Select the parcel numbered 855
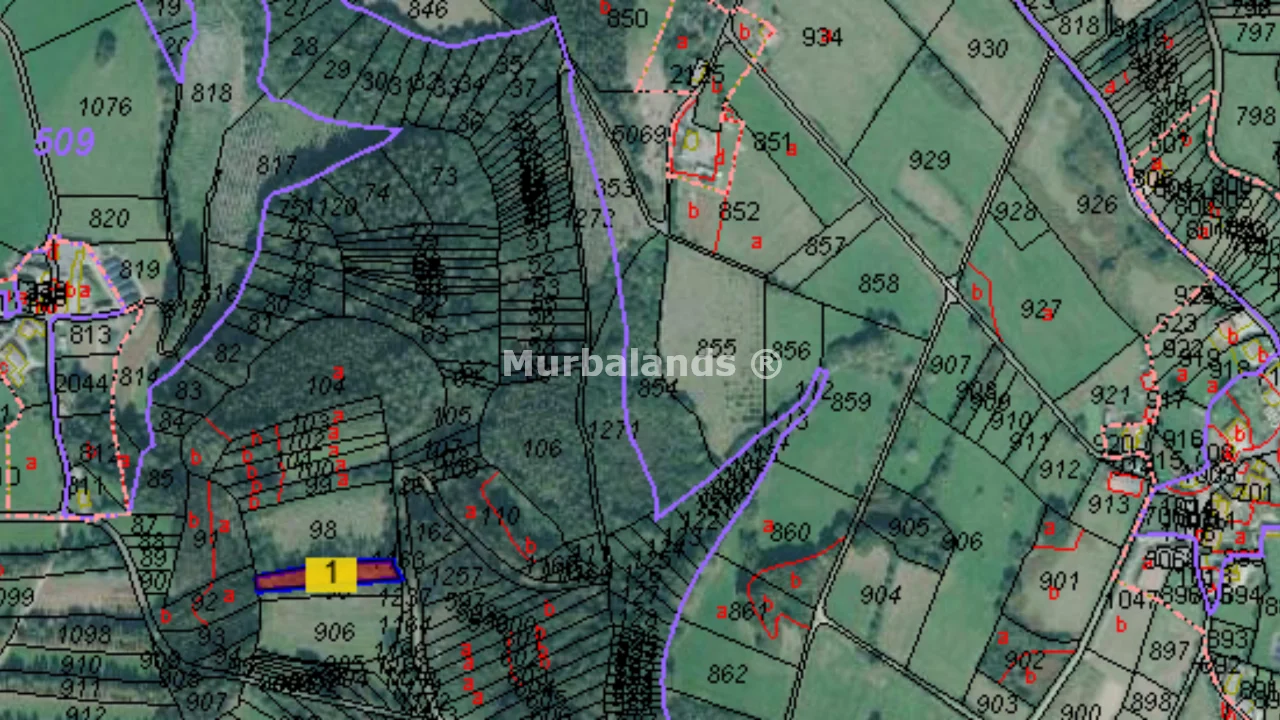This screenshot has width=1280, height=720. (715, 349)
